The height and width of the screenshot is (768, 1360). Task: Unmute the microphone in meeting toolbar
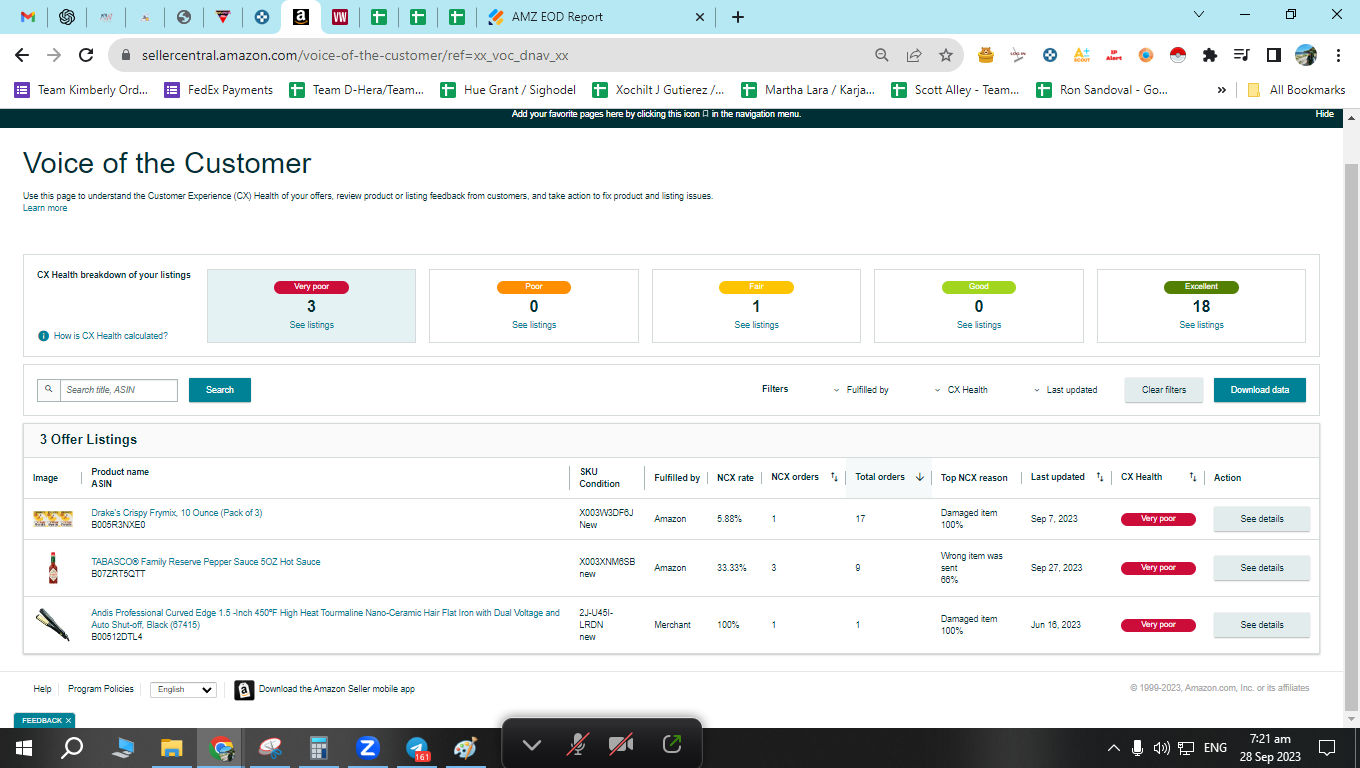click(577, 744)
